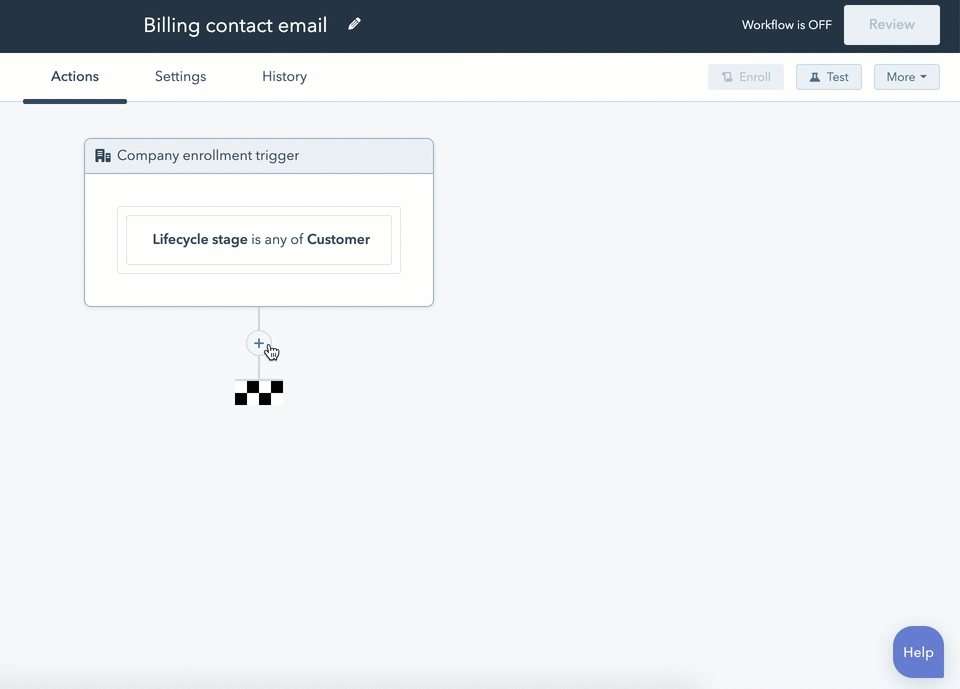Click the Workflow is OFF status text
Screen dimensions: 960x689
coord(787,25)
